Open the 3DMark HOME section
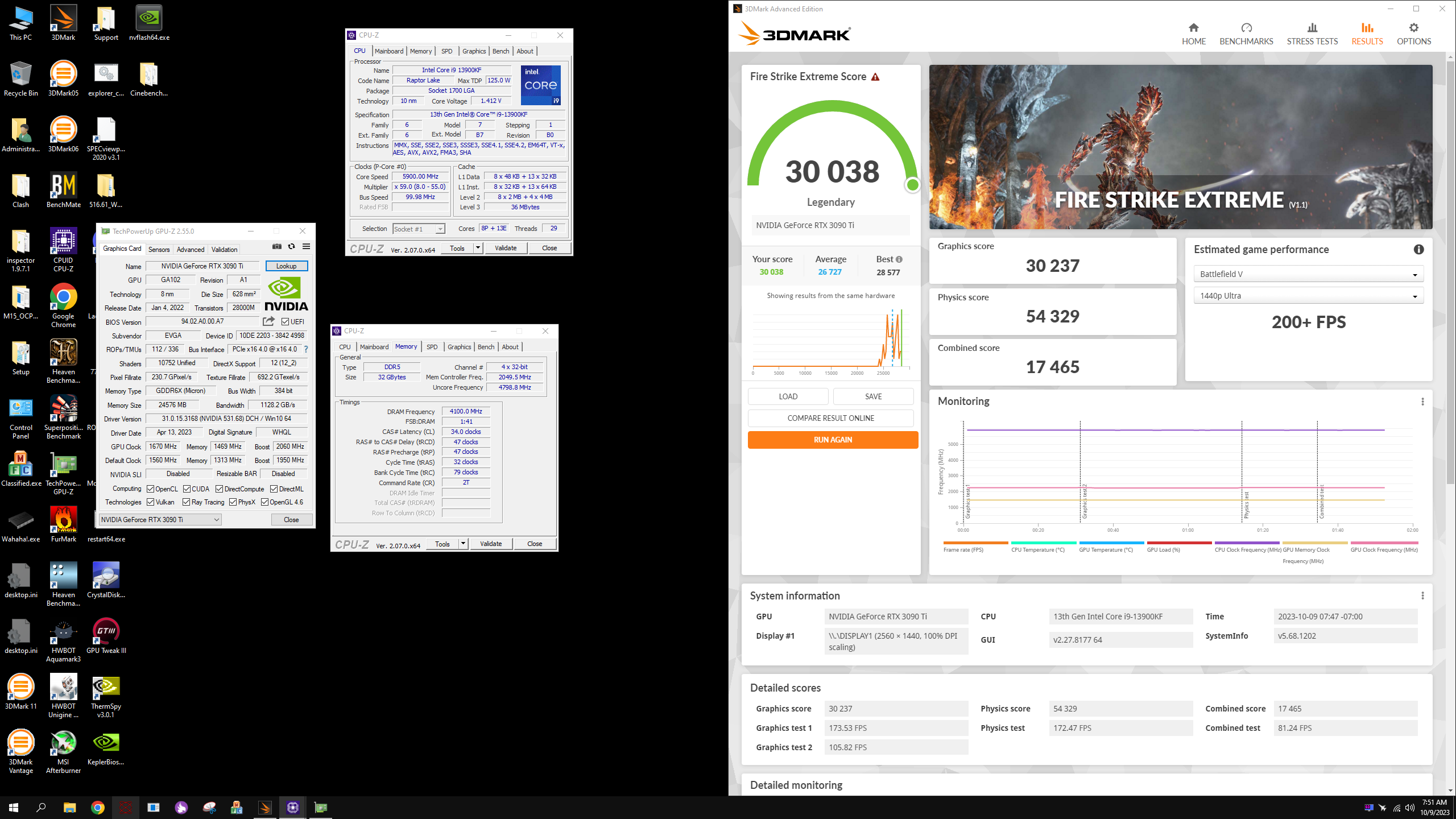This screenshot has height=819, width=1456. tap(1193, 34)
